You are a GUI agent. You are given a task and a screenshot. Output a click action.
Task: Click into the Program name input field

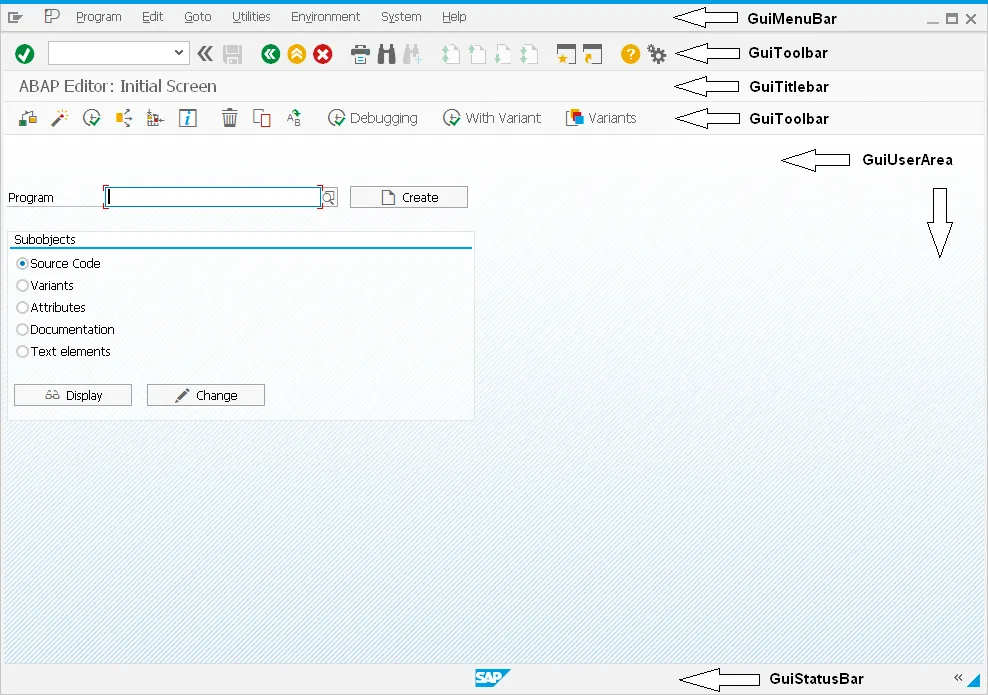pos(212,198)
